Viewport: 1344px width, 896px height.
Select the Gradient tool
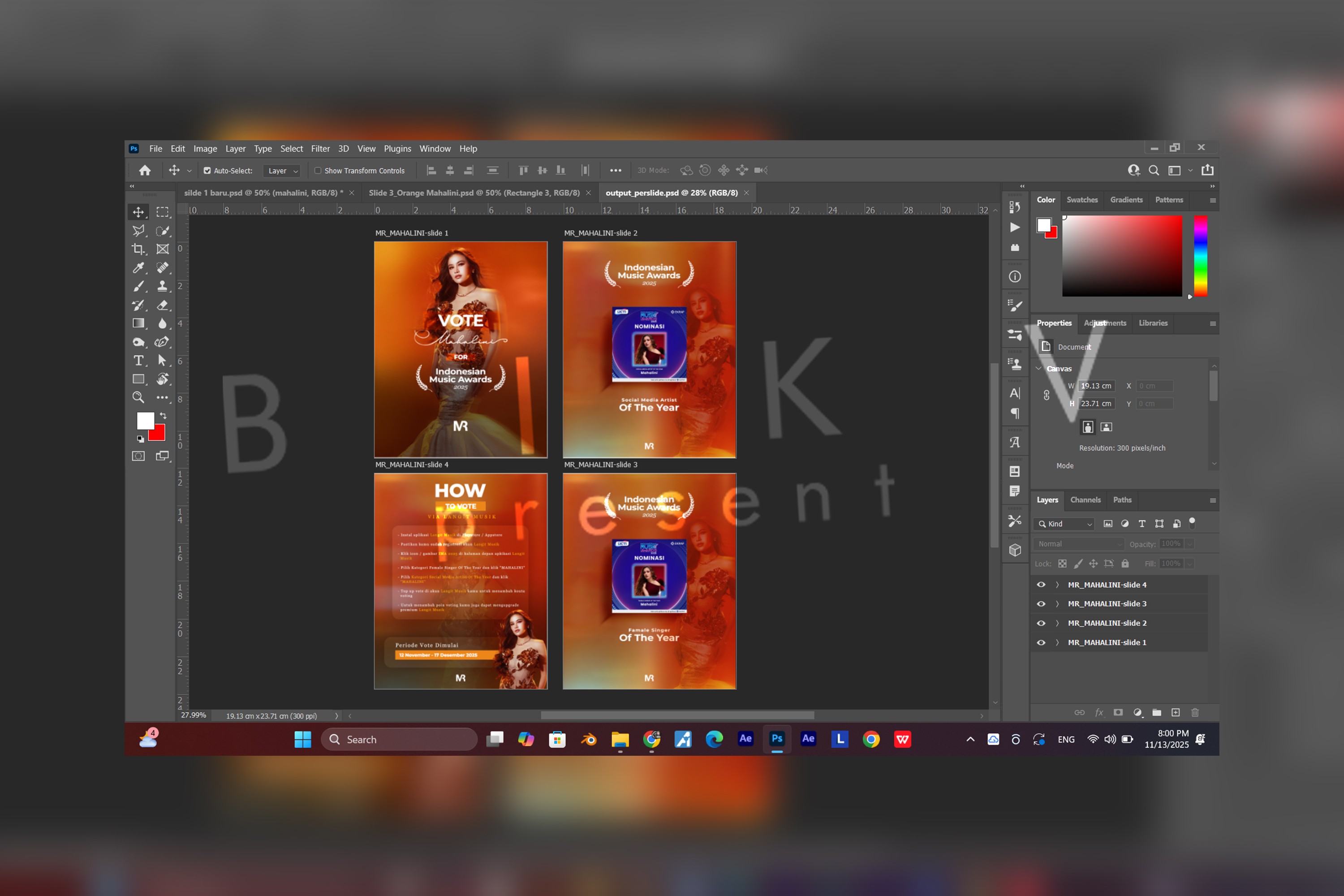pos(138,323)
